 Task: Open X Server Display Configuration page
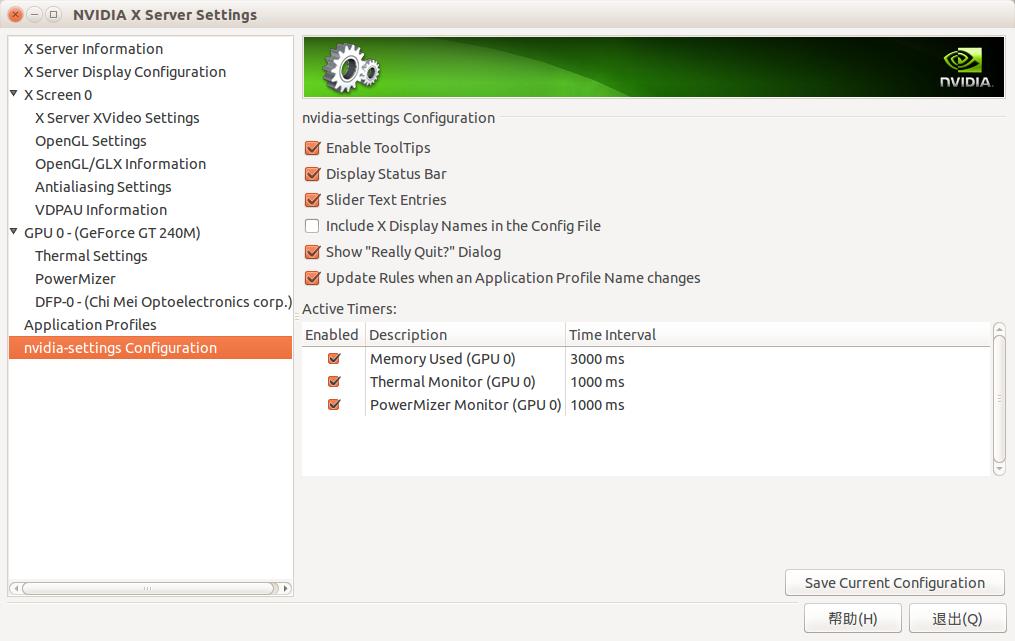(125, 72)
